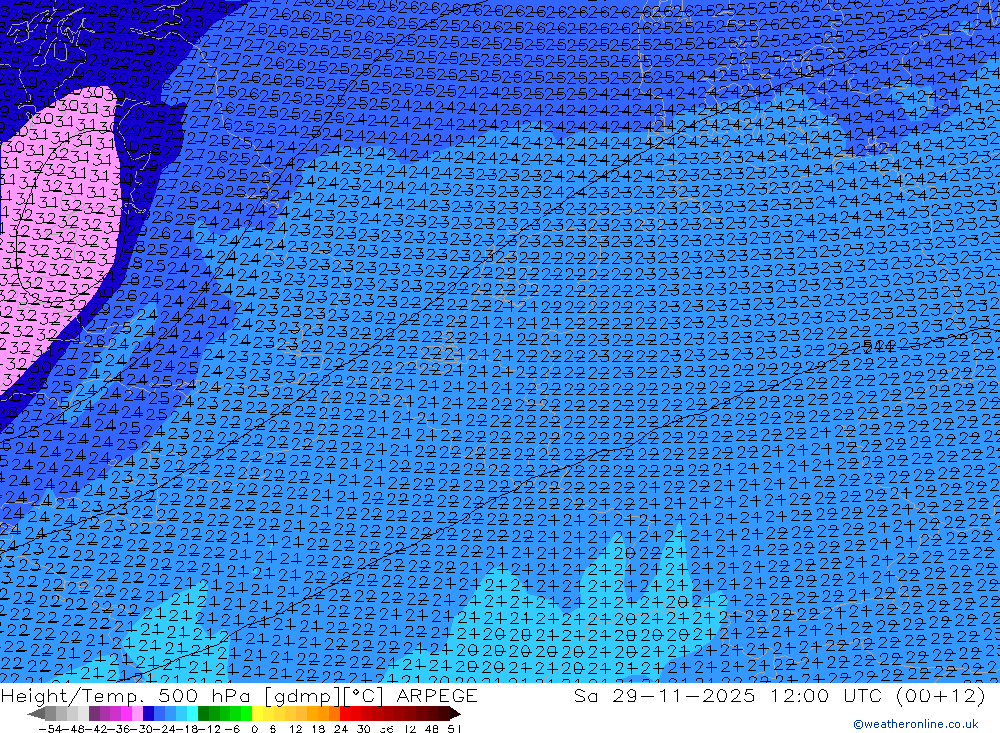Viewport: 1000px width, 733px height.
Task: Select the lightest cyan swatch before the green
Action: pyautogui.click(x=192, y=713)
